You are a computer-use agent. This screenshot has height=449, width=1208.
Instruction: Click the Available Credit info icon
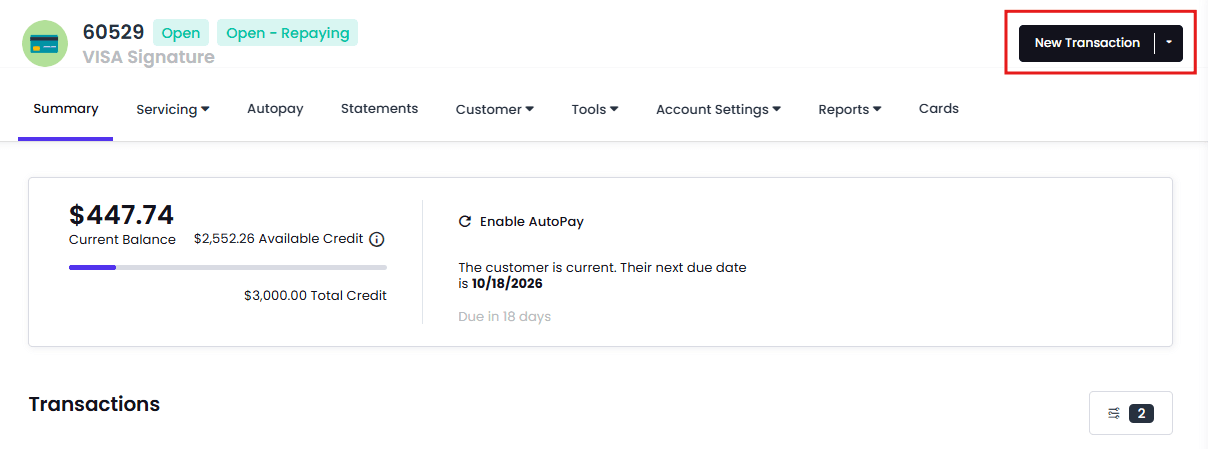tap(377, 240)
